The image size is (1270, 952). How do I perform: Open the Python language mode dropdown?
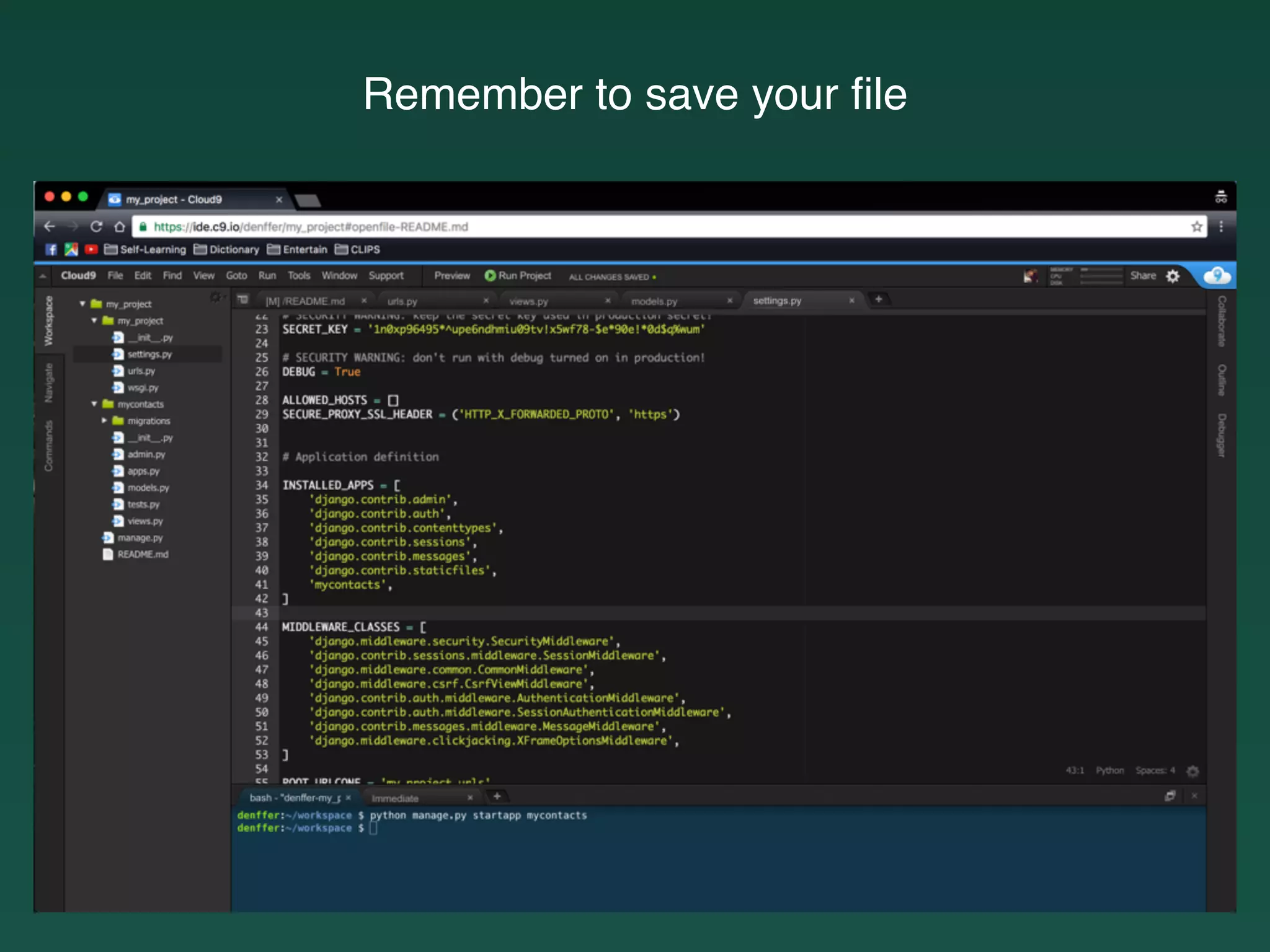pos(1109,770)
